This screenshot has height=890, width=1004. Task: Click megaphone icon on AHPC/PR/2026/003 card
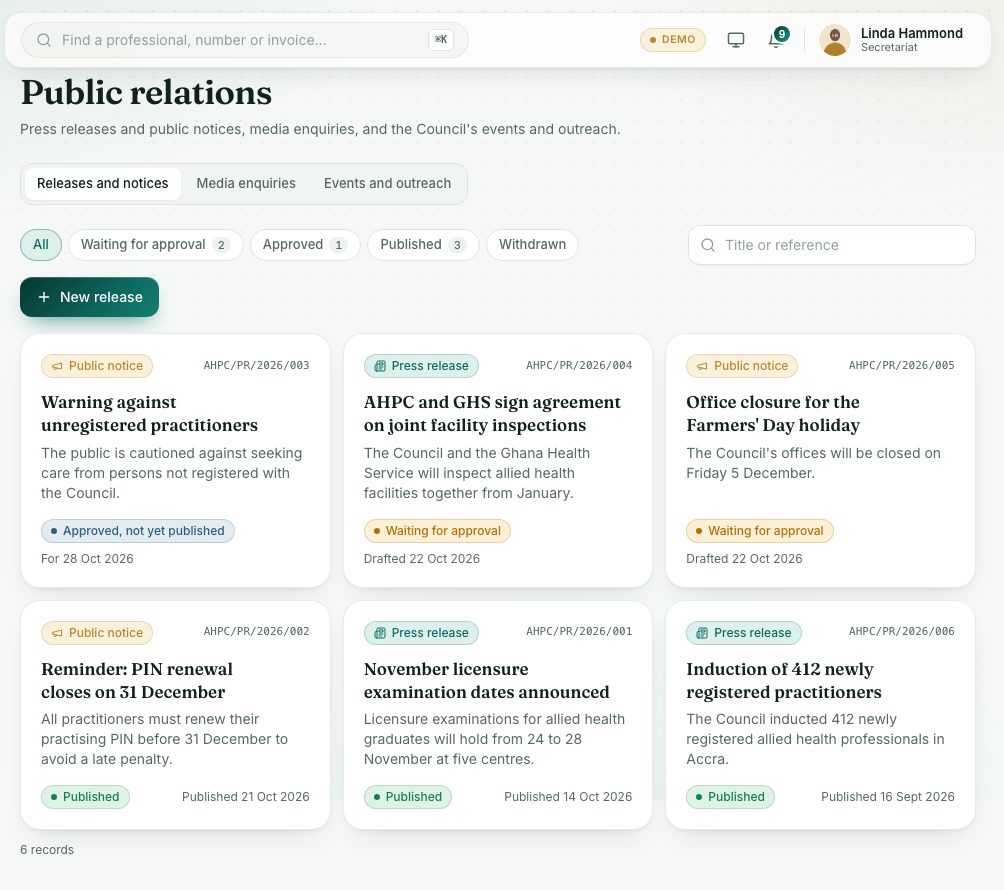click(x=57, y=366)
